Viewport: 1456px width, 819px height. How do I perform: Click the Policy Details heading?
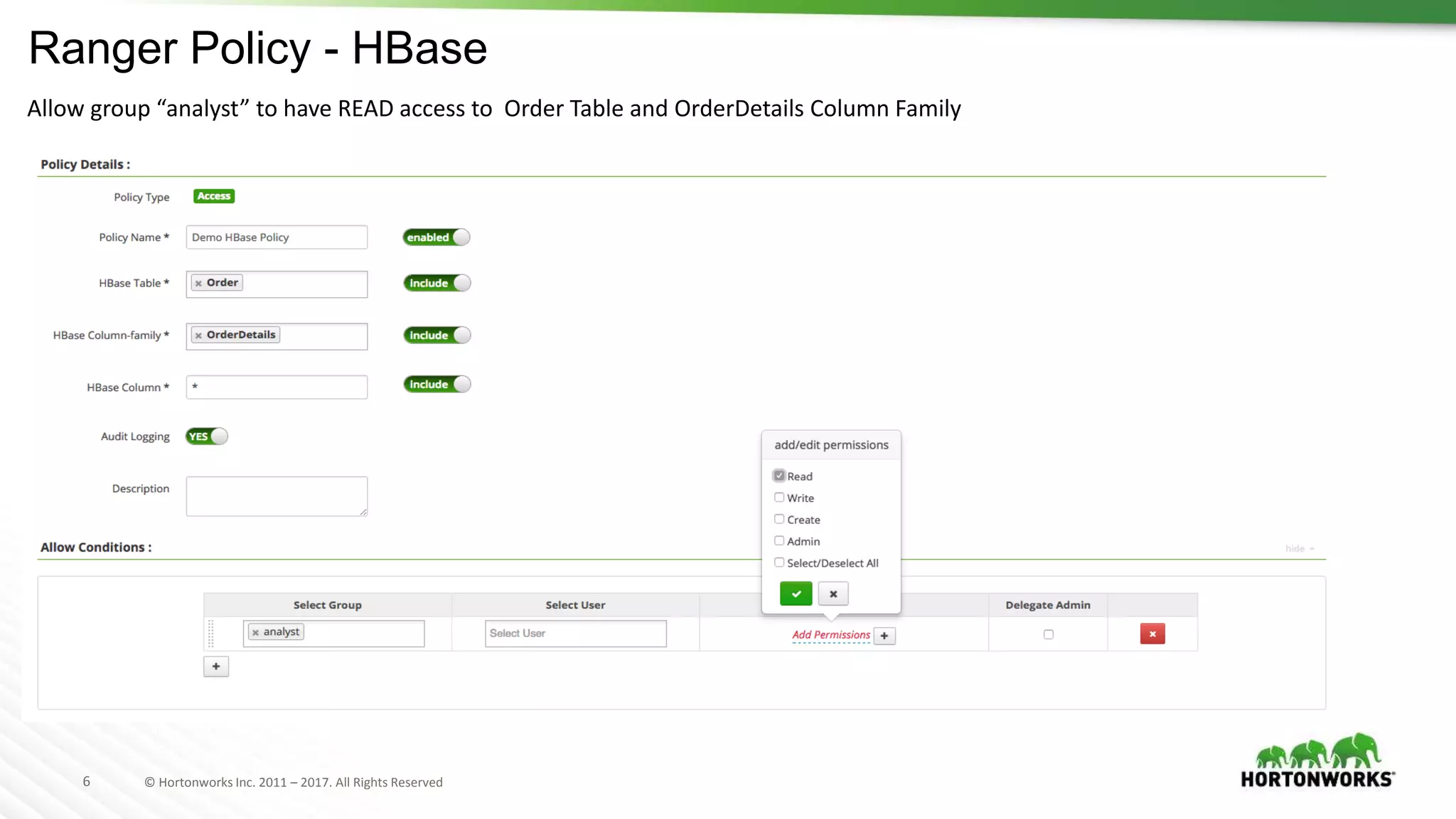point(85,165)
